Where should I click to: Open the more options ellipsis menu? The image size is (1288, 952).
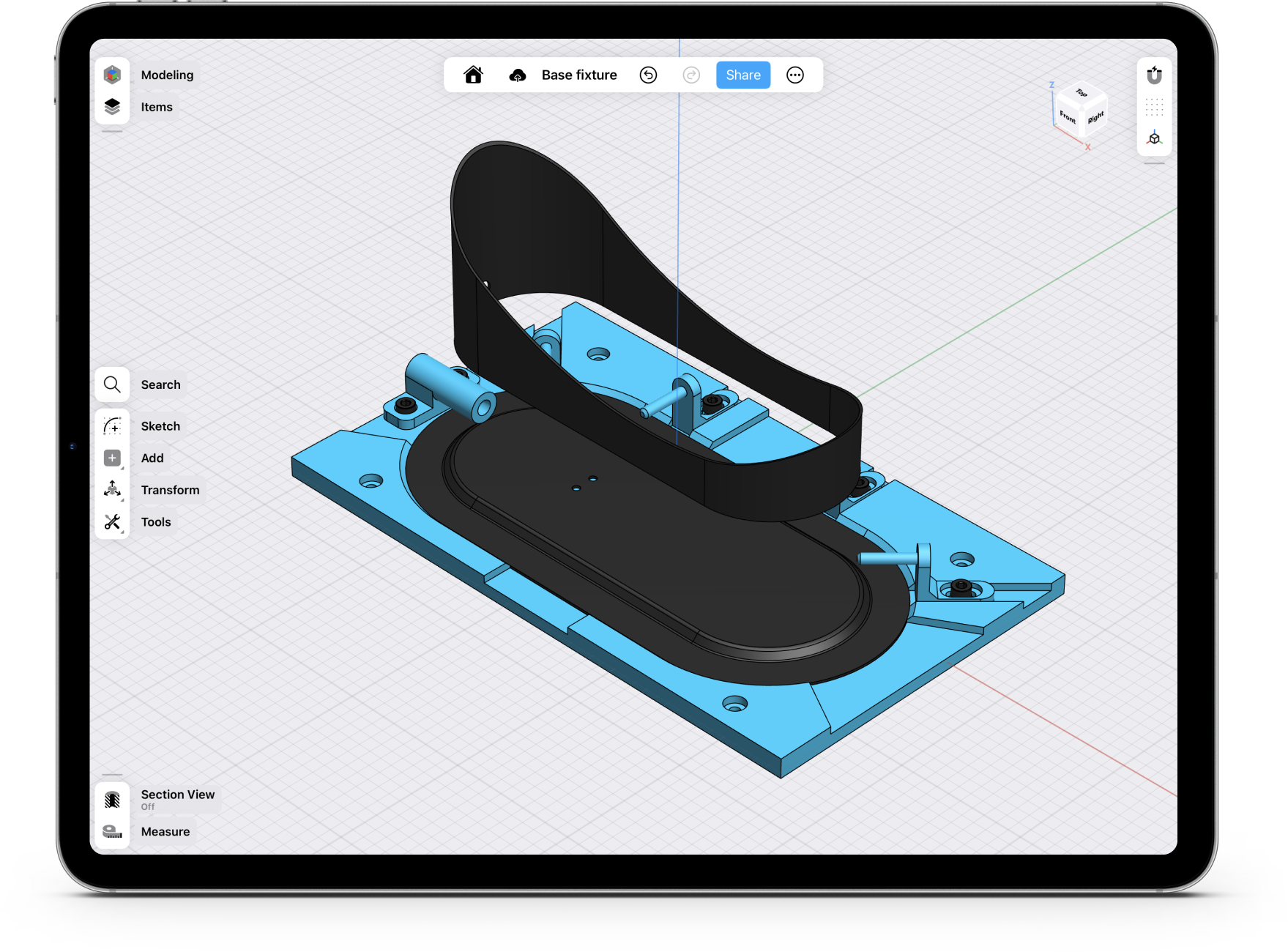(795, 75)
